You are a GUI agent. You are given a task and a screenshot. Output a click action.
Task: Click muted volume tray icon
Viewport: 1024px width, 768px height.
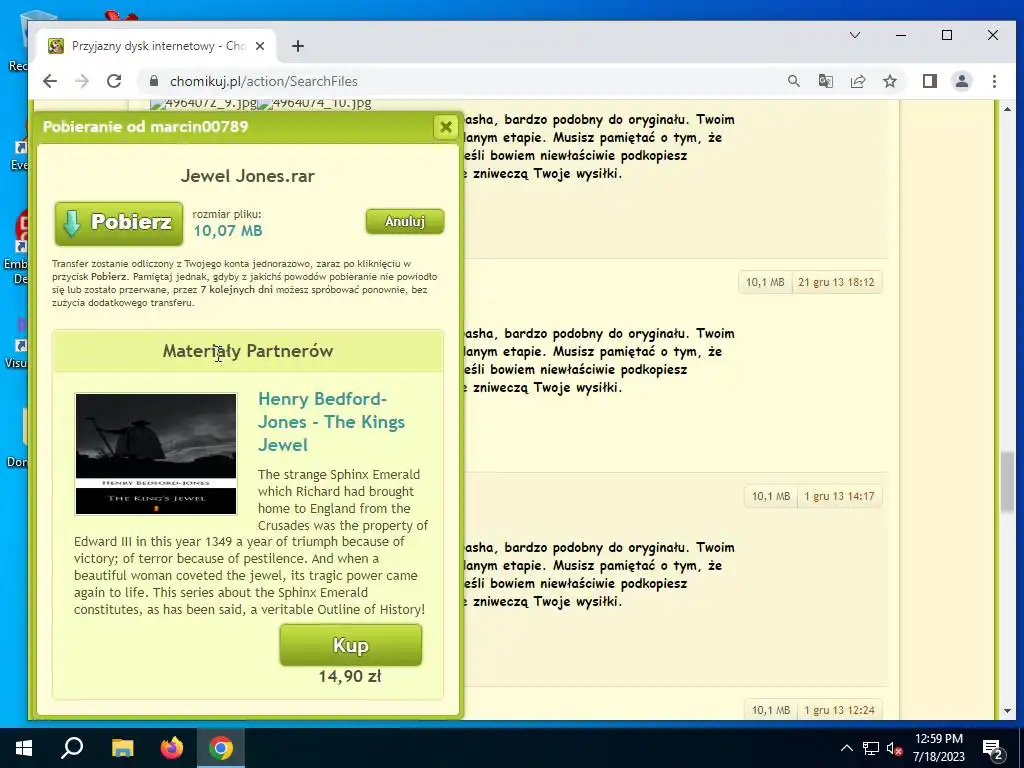(x=894, y=748)
